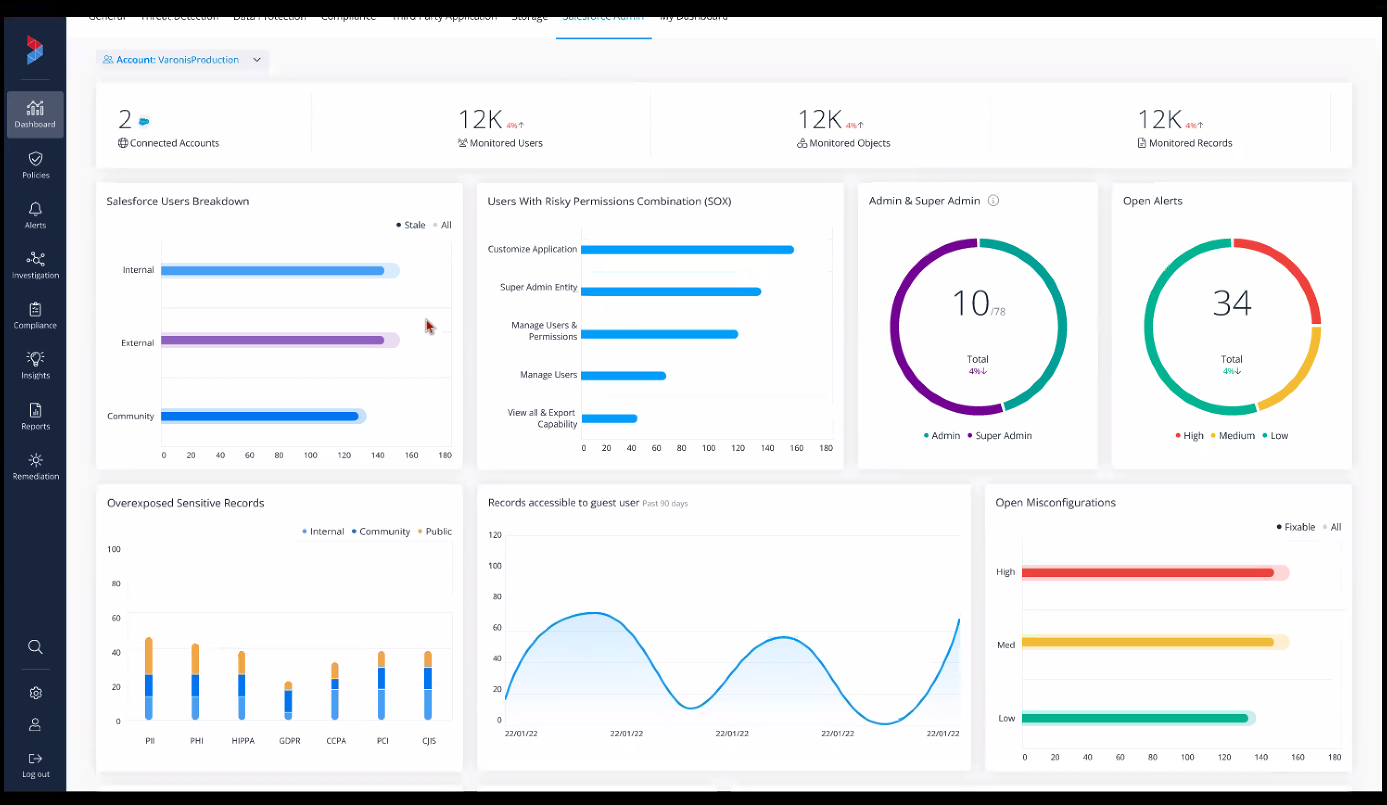Toggle the Fixable legend in Open Misconfigurations
This screenshot has height=805, width=1387.
pyautogui.click(x=1296, y=527)
